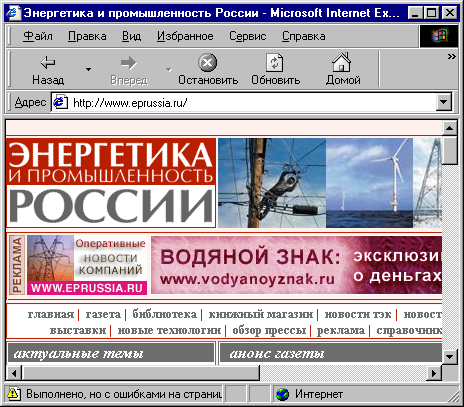Minimize the Internet Explorer window
Screen dimensions: 464x407
[x=415, y=13]
